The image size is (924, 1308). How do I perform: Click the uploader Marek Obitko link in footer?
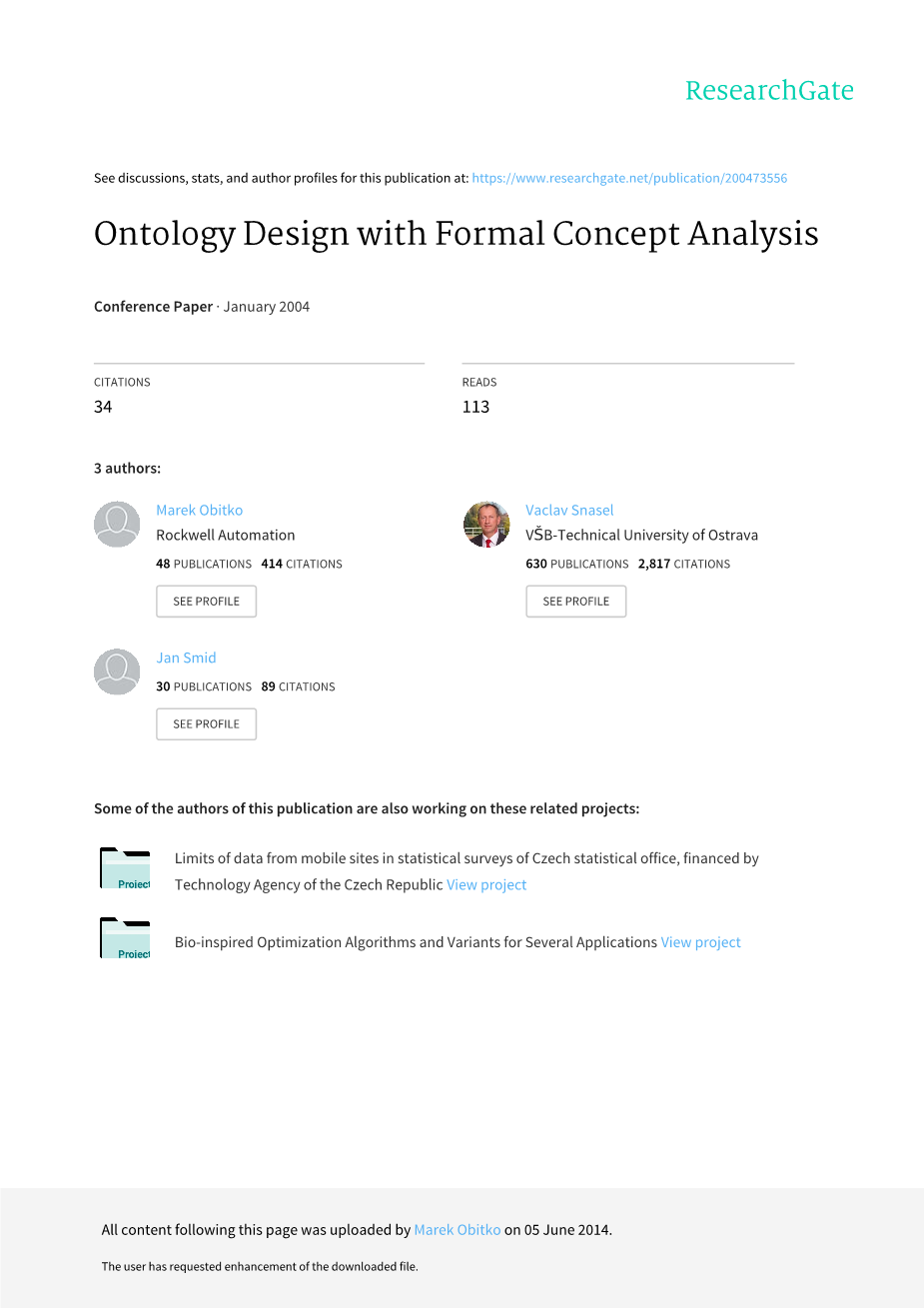(x=457, y=1230)
